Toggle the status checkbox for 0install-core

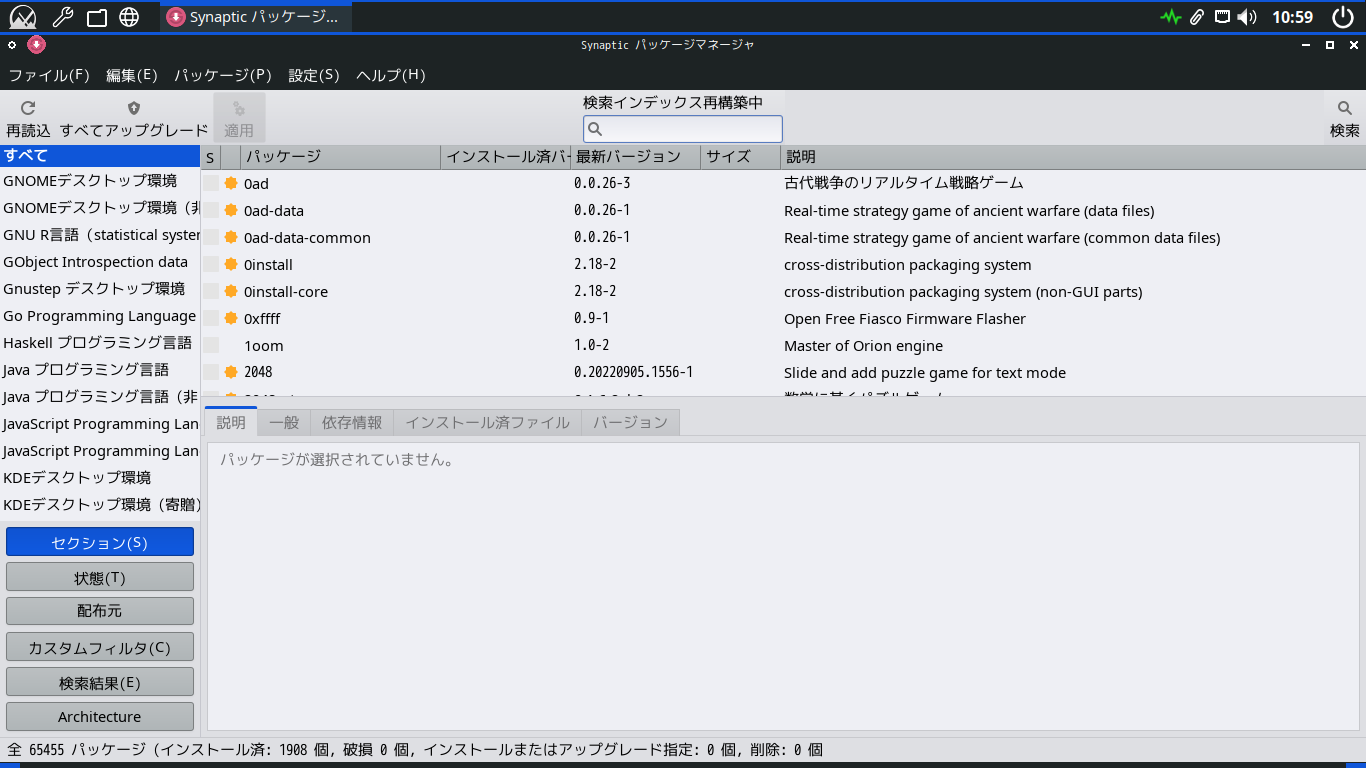pyautogui.click(x=211, y=291)
